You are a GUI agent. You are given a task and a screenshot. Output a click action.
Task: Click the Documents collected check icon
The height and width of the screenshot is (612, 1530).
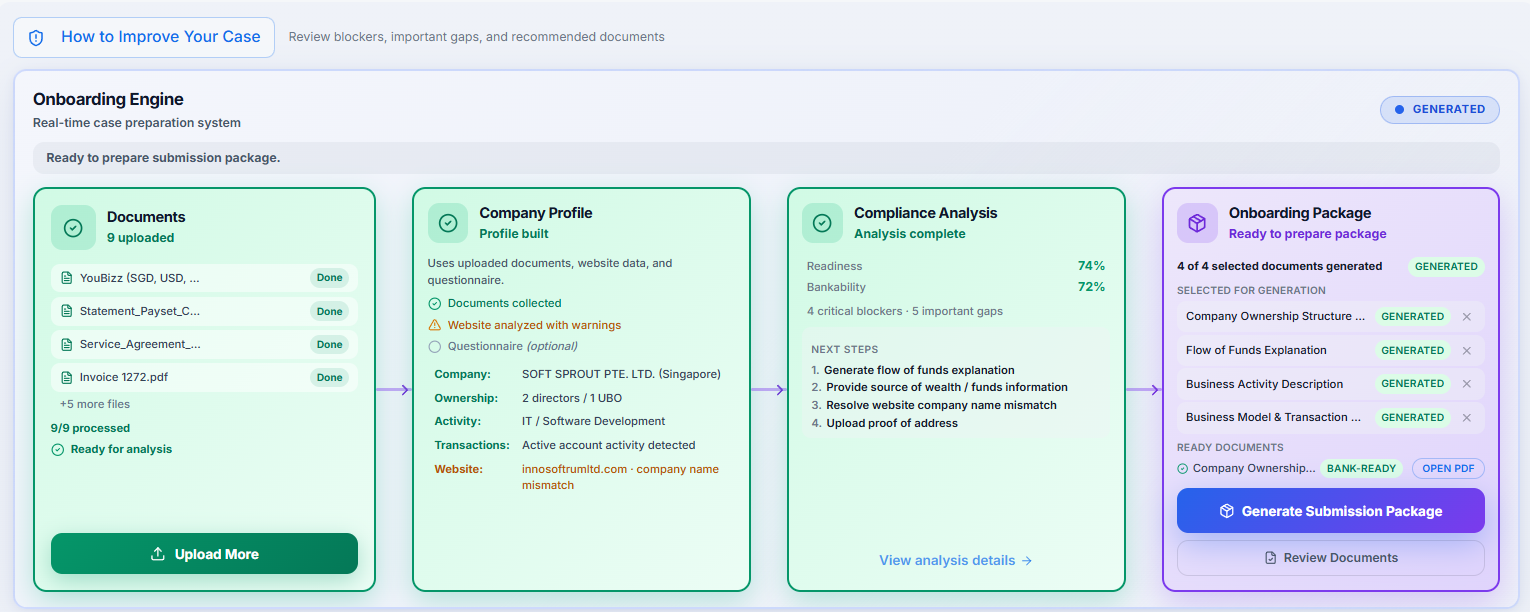click(434, 303)
